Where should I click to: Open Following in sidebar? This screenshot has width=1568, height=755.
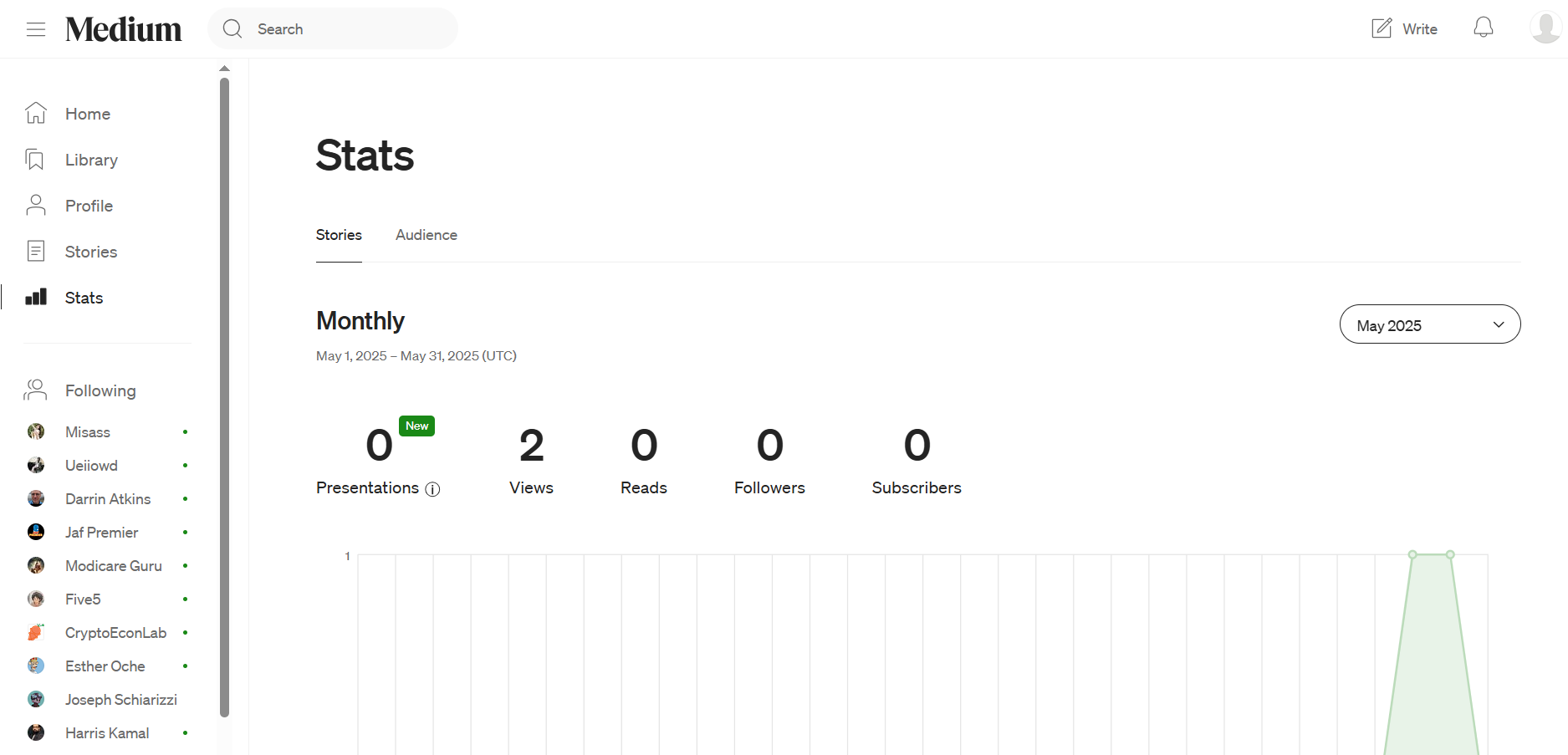pyautogui.click(x=100, y=390)
